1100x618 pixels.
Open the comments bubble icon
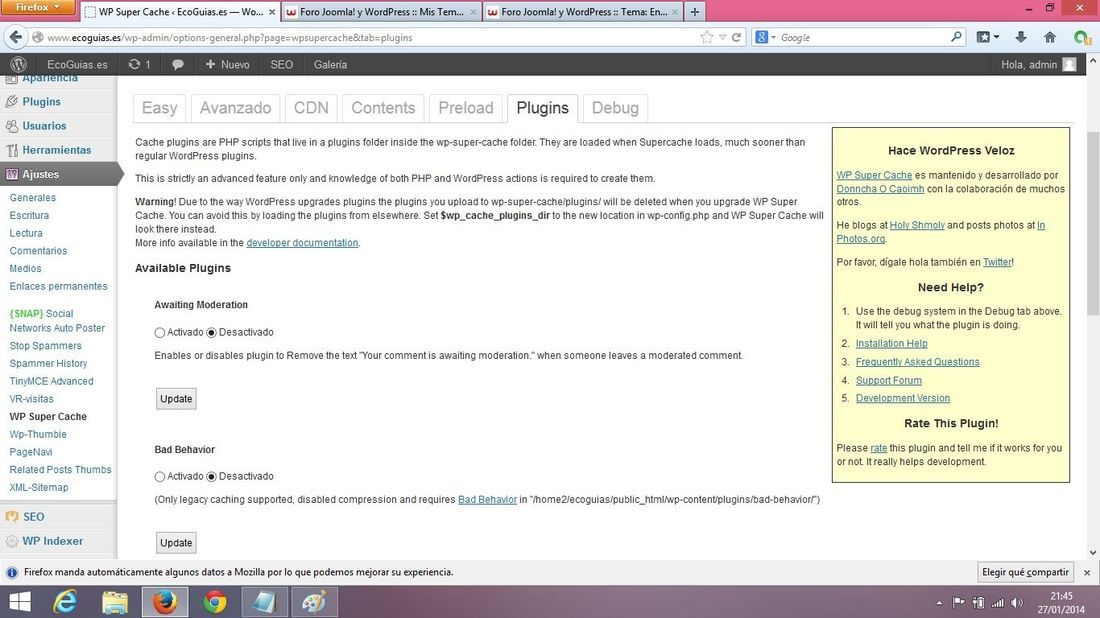(x=177, y=65)
